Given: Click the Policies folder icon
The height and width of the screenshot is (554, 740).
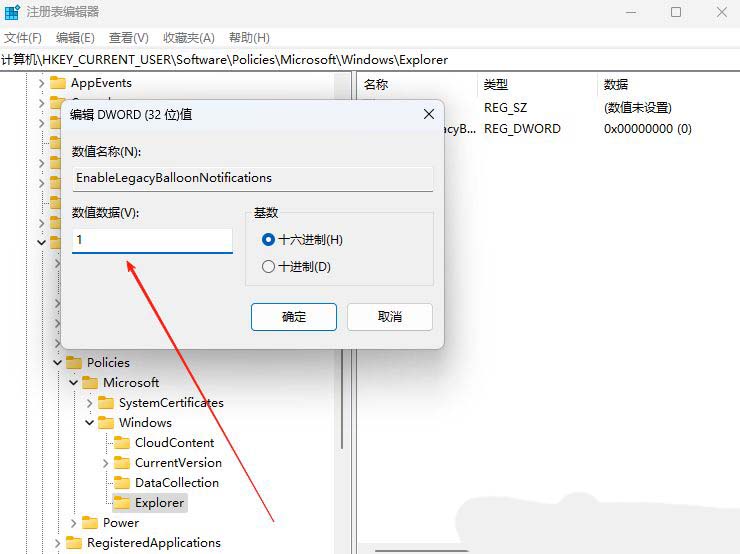Looking at the screenshot, I should point(74,362).
